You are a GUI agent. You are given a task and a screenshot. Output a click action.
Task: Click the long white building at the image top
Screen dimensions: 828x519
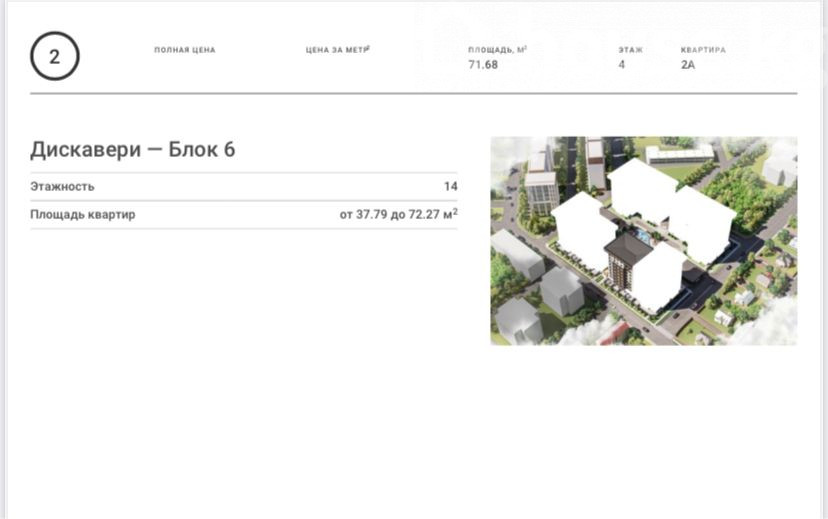(679, 153)
